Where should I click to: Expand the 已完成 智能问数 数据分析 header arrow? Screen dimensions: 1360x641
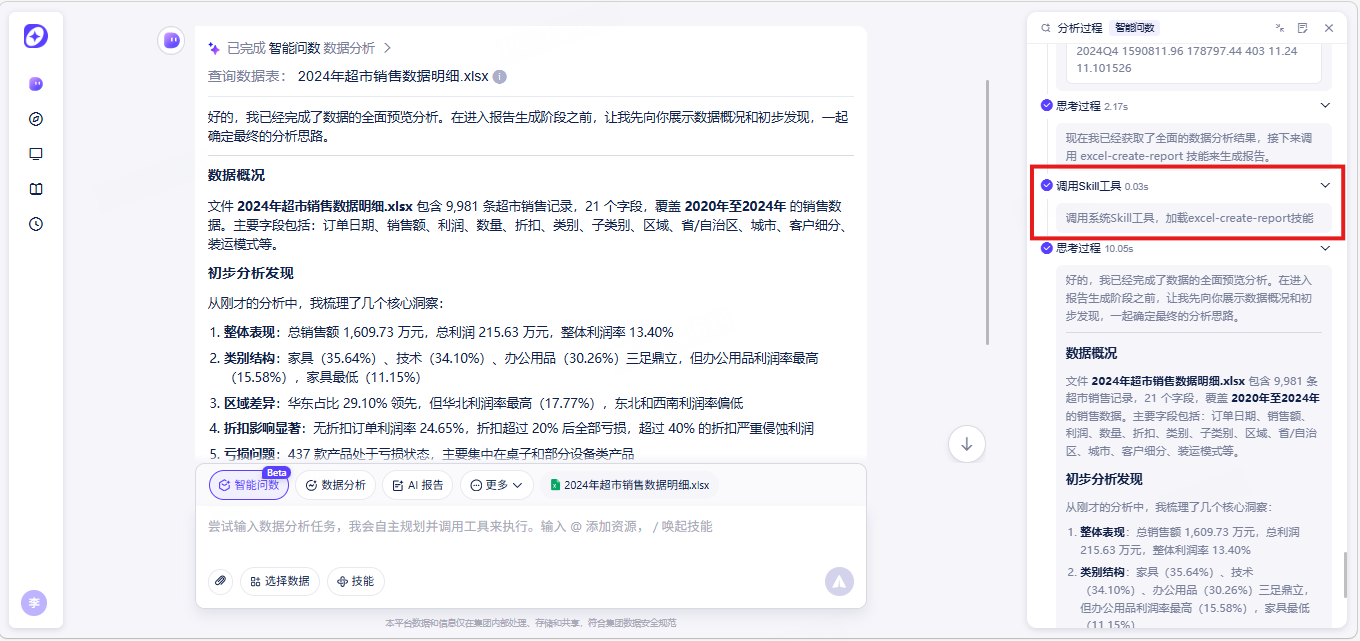[x=387, y=48]
